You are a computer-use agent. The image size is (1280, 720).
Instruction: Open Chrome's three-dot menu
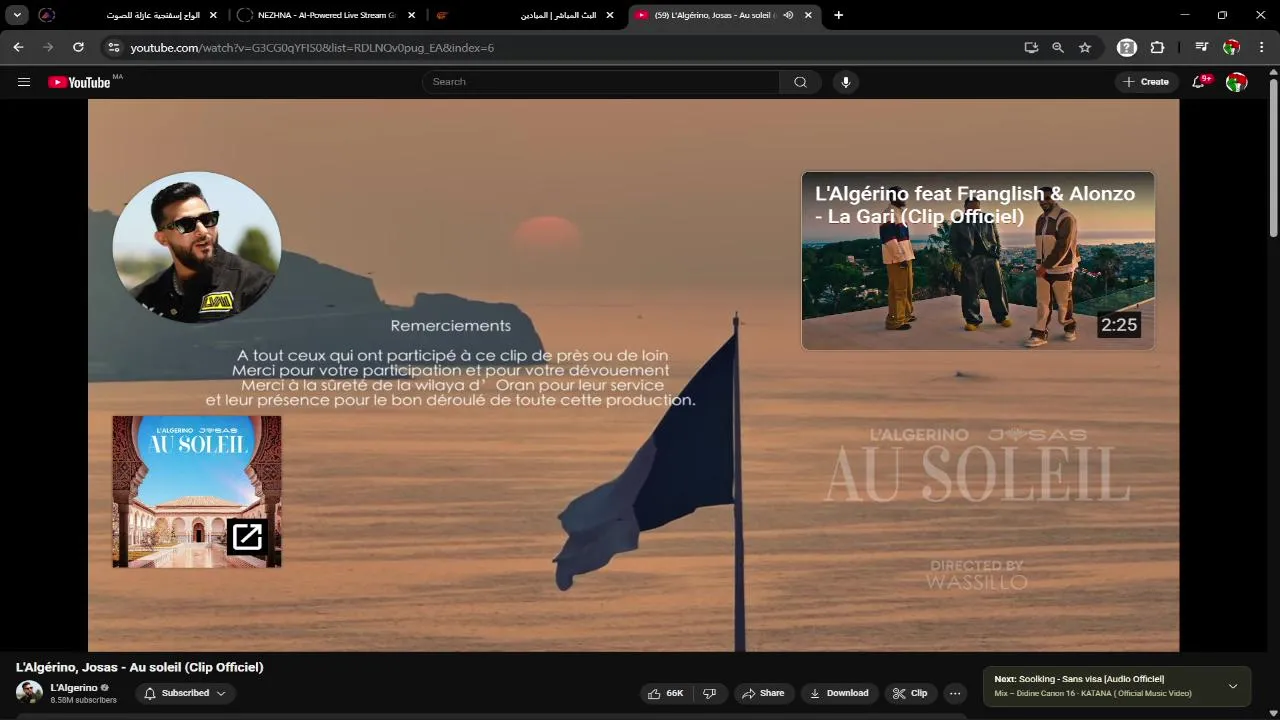coord(1262,47)
